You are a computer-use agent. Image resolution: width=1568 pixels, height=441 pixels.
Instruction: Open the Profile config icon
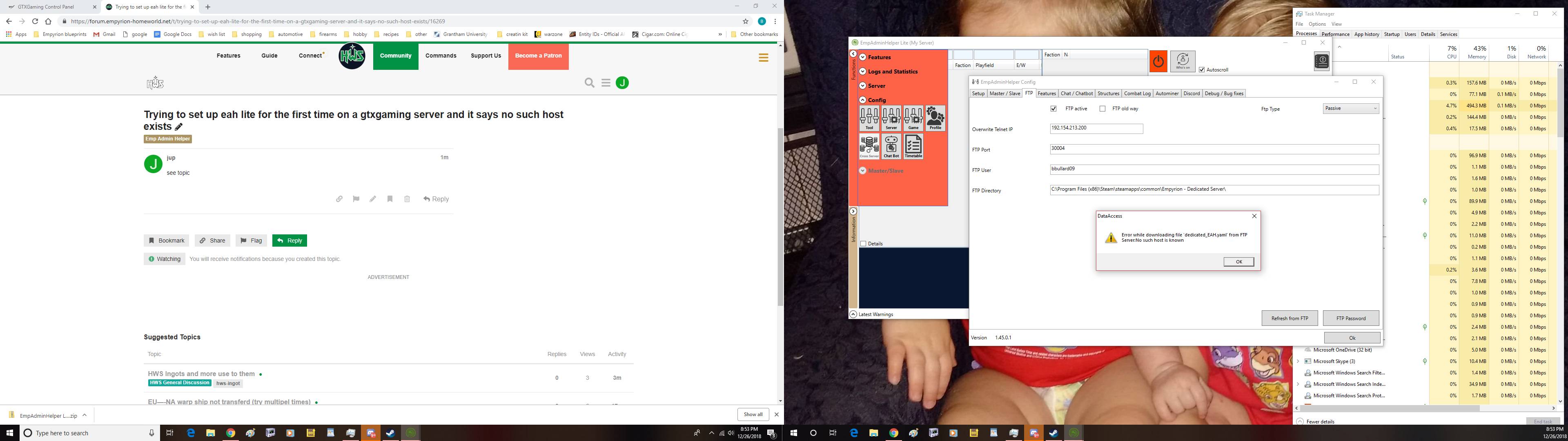[x=935, y=119]
